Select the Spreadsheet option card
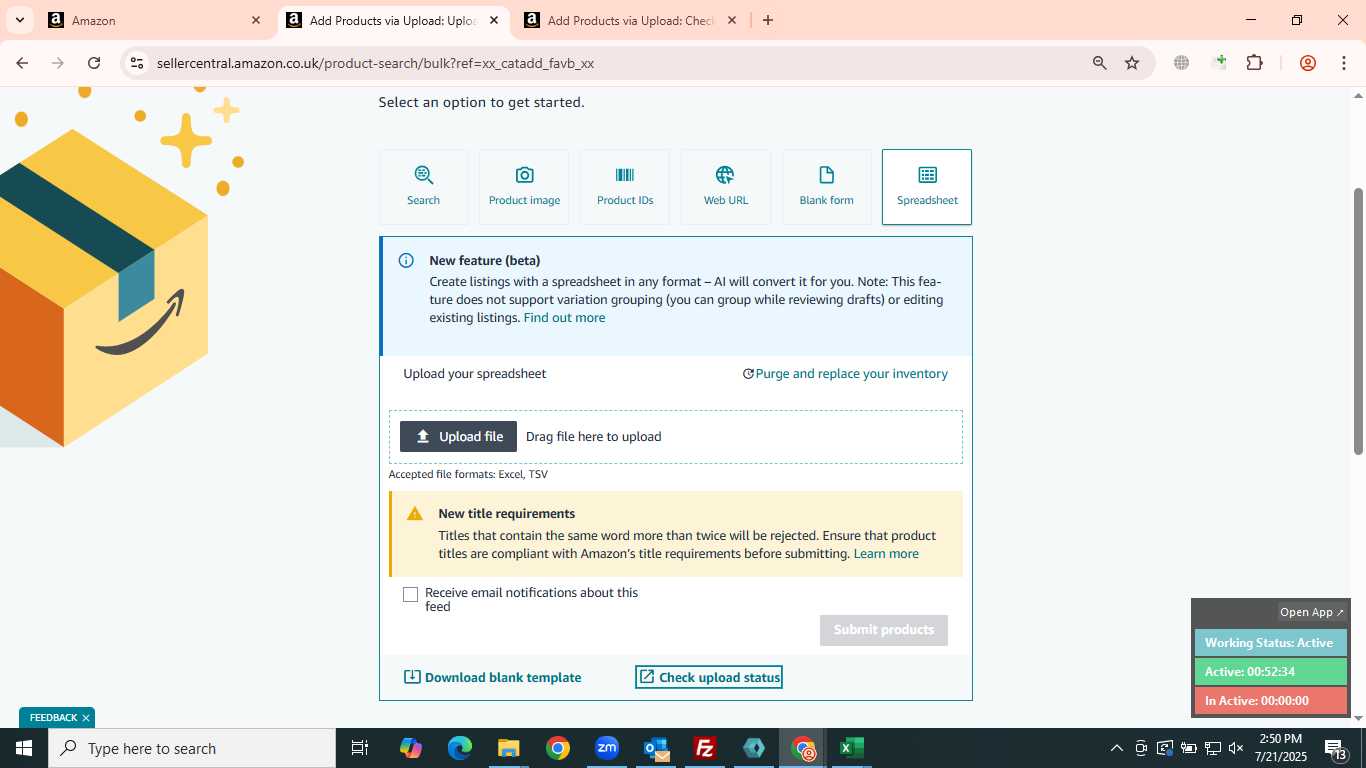 927,187
